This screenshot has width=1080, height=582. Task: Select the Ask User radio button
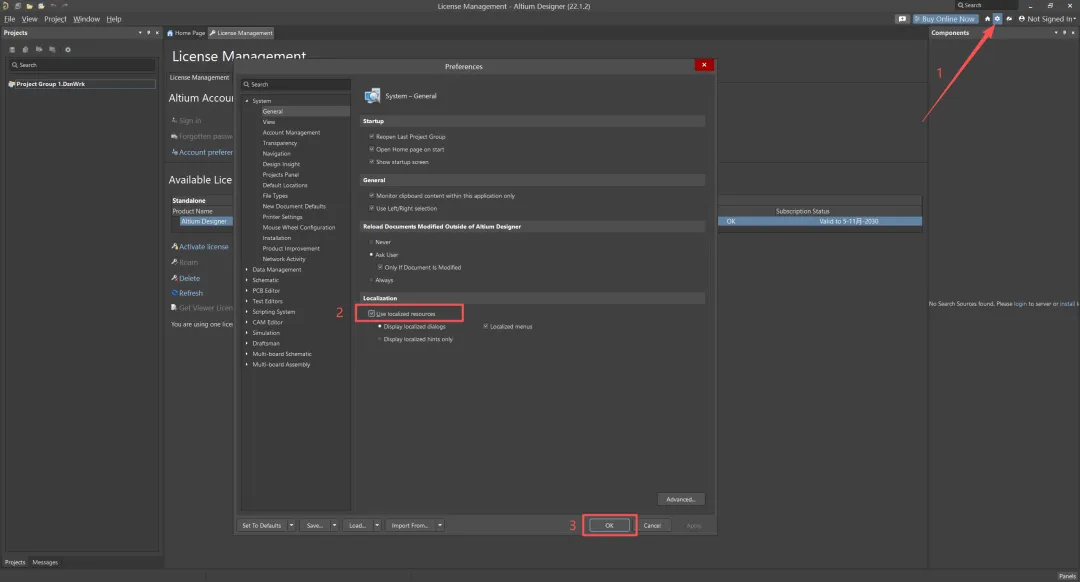[371, 255]
